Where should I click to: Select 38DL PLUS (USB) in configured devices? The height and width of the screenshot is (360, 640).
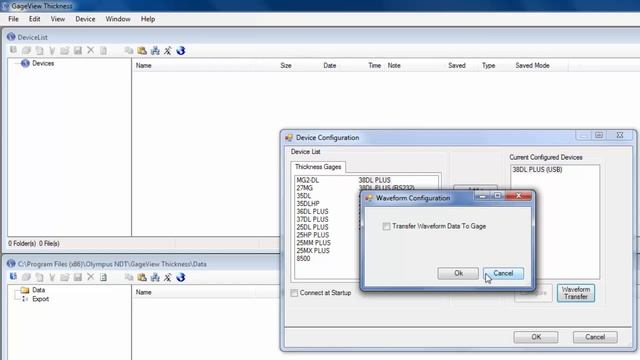537,169
